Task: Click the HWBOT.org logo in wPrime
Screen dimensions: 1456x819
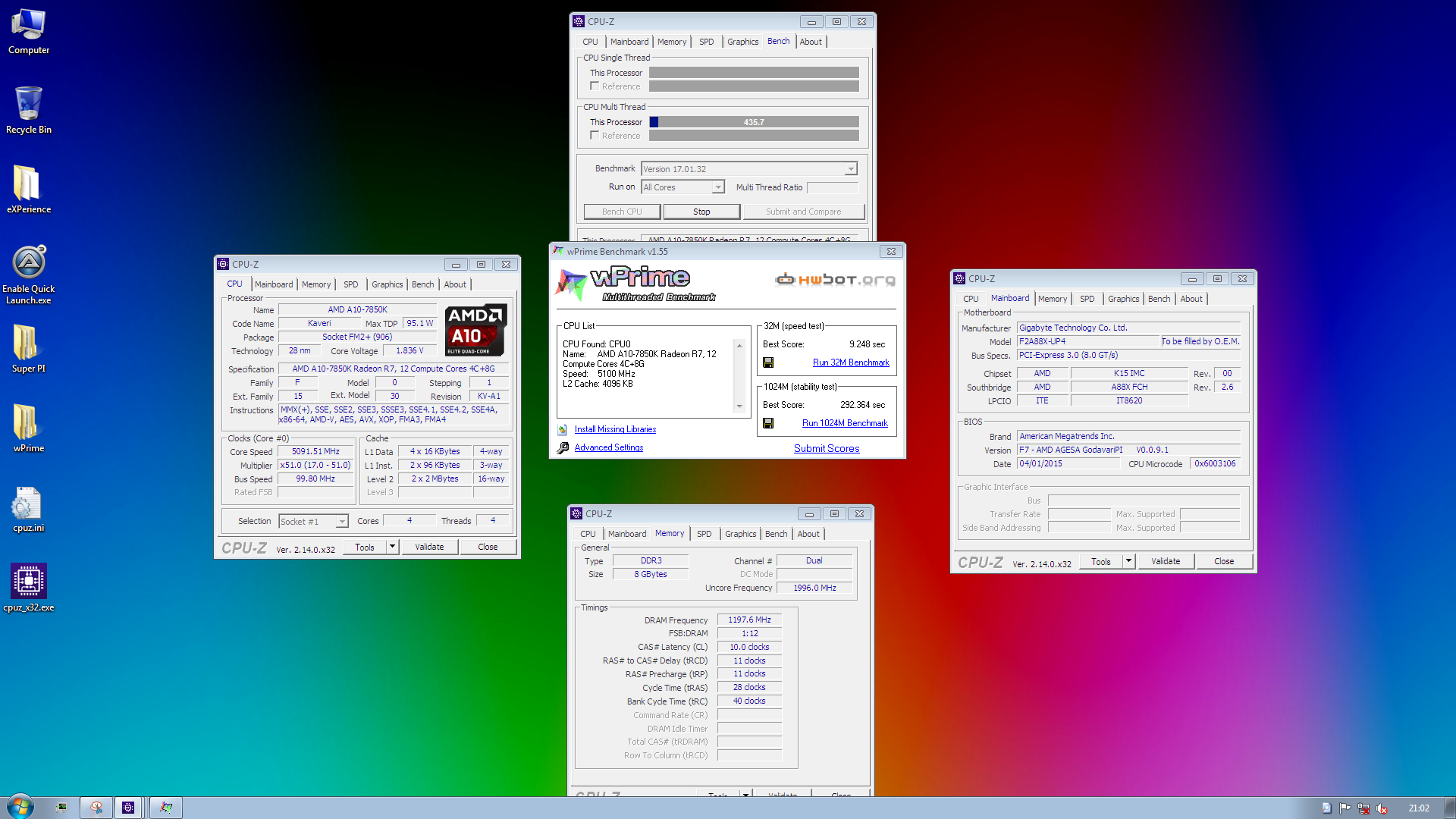Action: tap(835, 280)
